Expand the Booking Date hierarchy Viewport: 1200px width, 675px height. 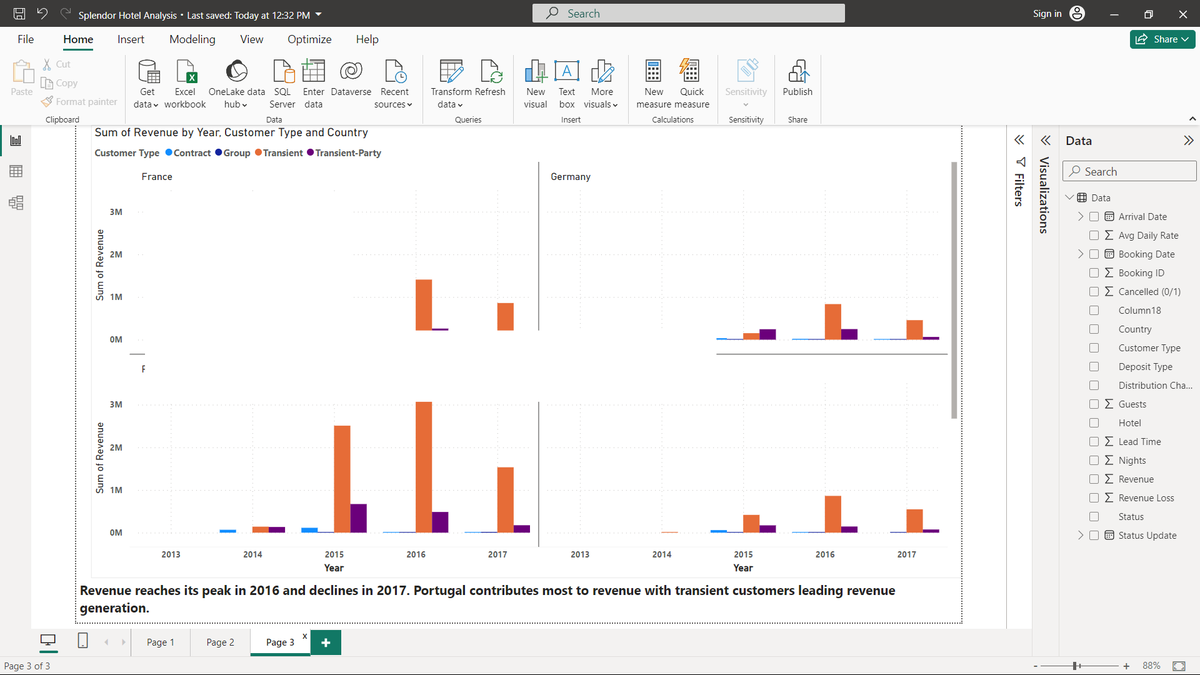pos(1081,254)
